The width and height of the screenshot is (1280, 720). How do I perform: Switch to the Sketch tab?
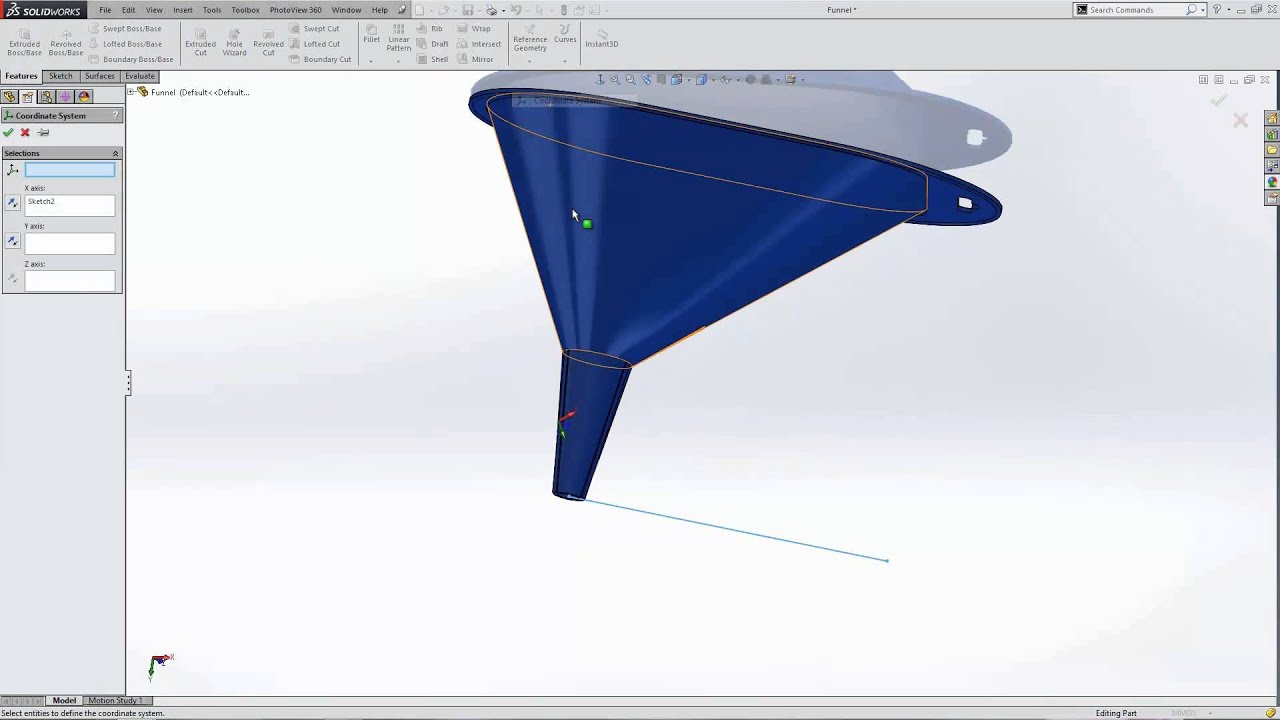[x=61, y=76]
